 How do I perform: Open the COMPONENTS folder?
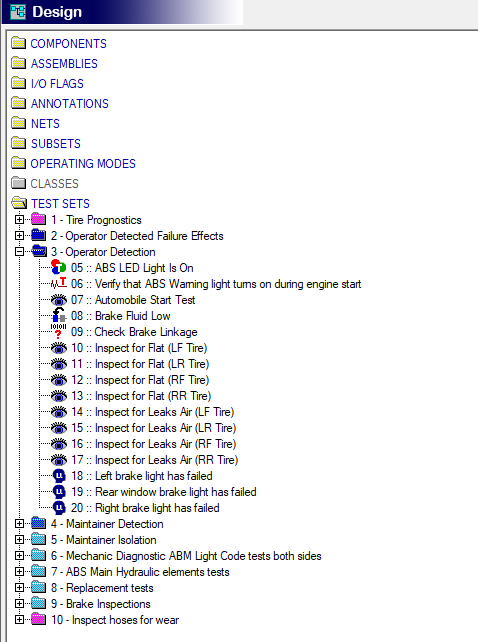point(68,43)
